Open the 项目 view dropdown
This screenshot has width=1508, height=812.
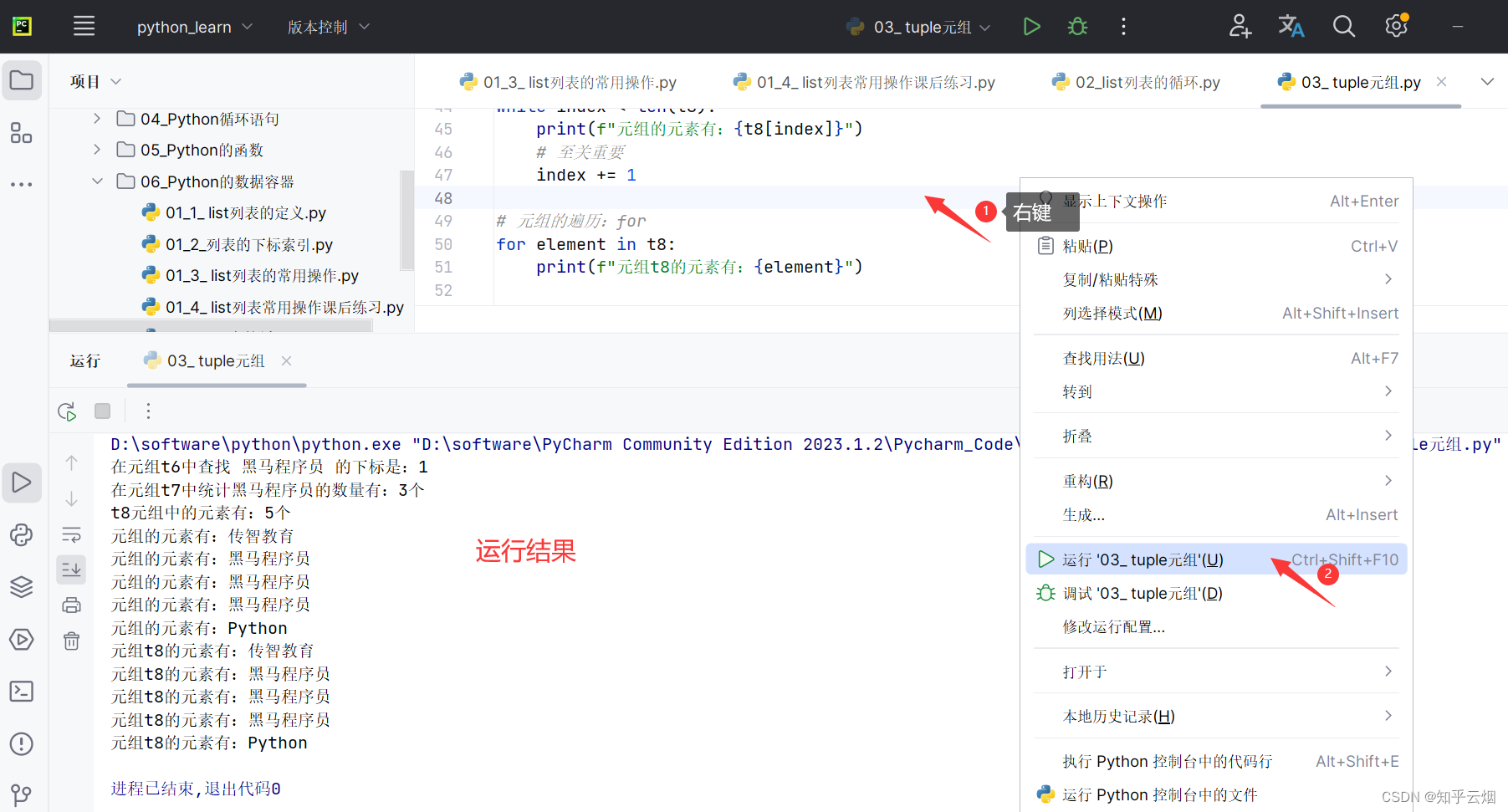point(95,81)
